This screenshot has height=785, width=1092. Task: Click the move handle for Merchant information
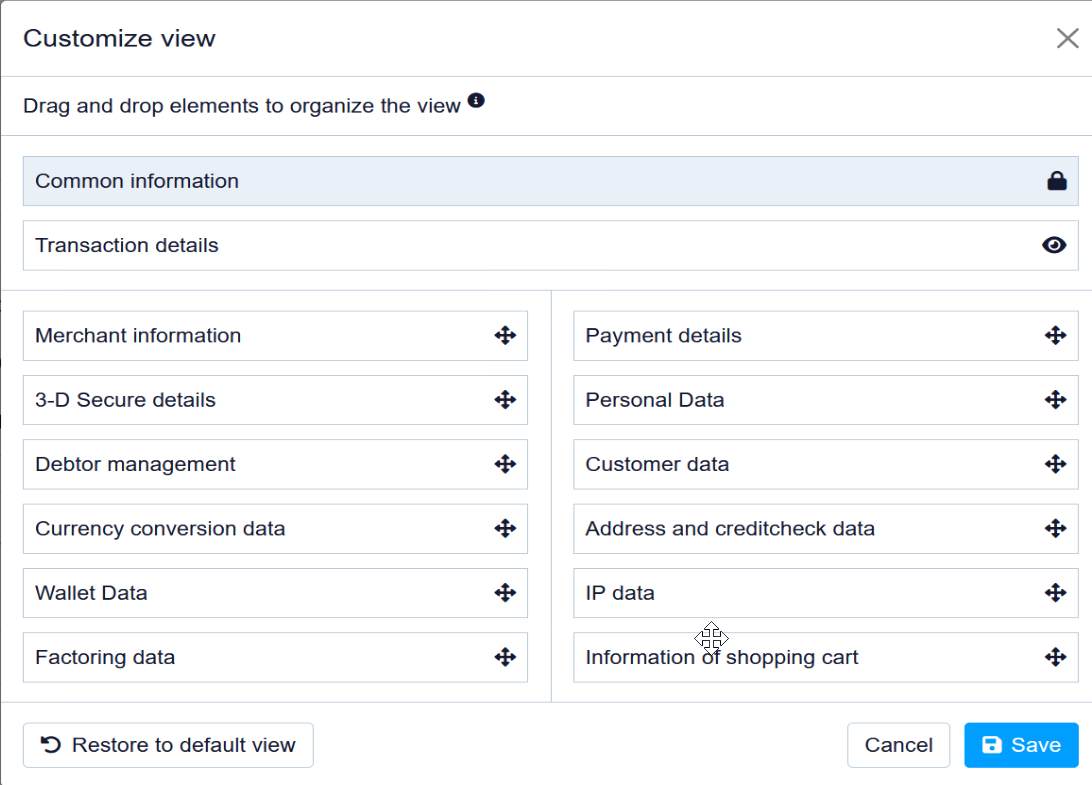point(505,336)
